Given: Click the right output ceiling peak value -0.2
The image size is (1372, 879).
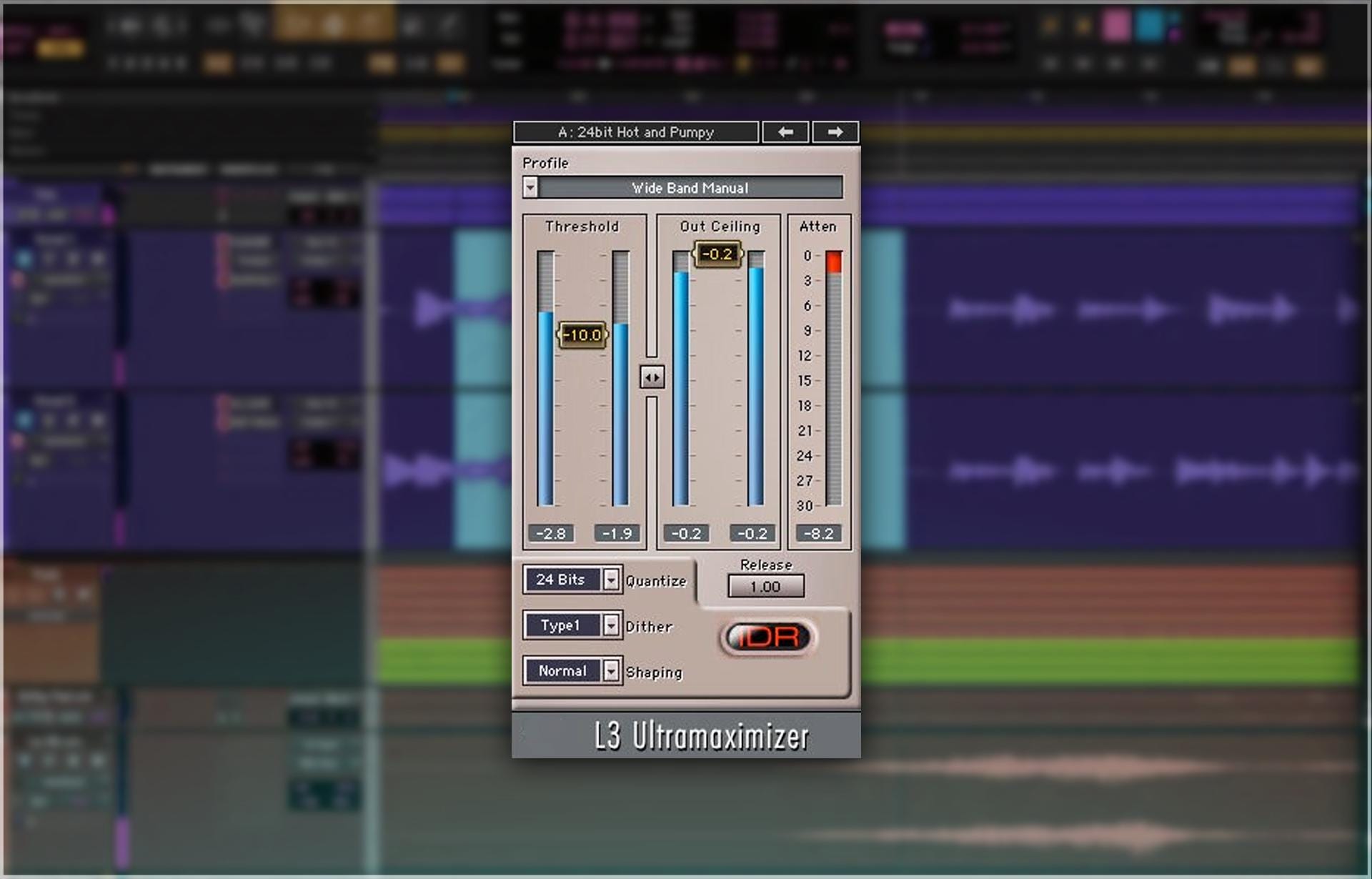Looking at the screenshot, I should point(752,534).
